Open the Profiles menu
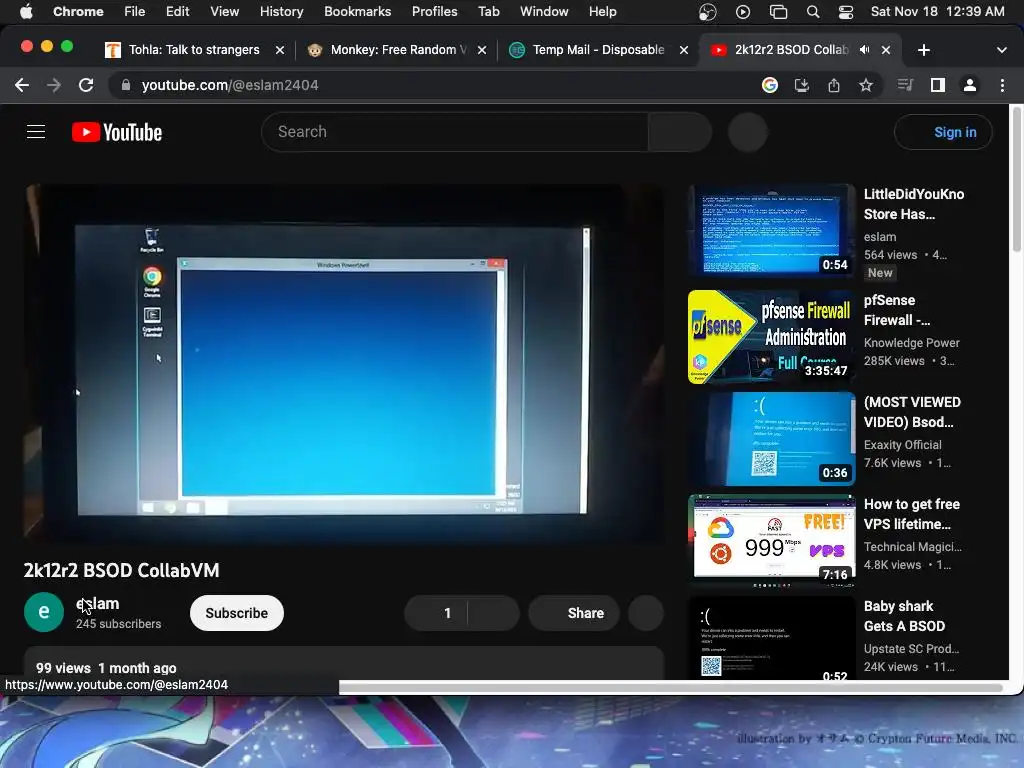Viewport: 1024px width, 768px height. (434, 11)
